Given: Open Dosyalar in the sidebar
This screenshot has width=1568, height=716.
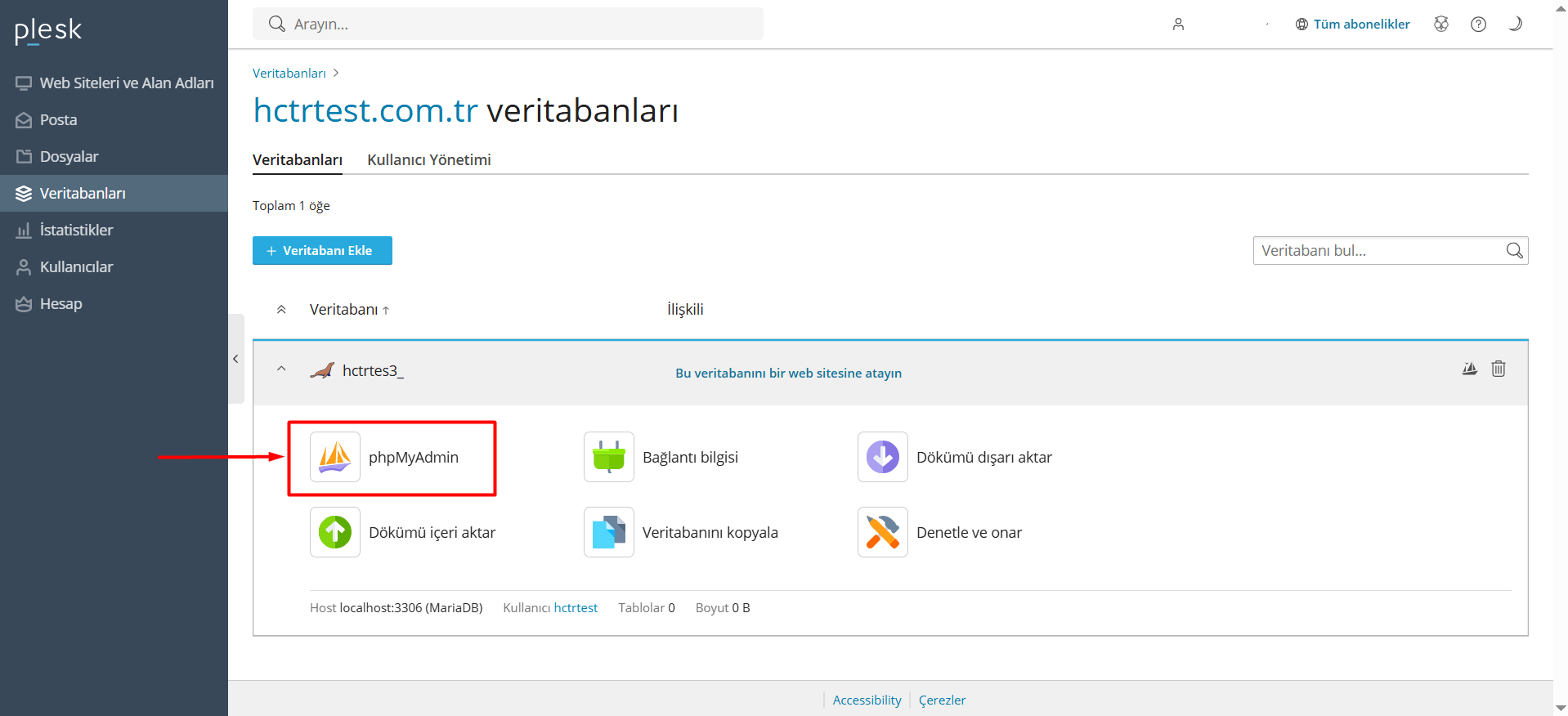Looking at the screenshot, I should (114, 156).
